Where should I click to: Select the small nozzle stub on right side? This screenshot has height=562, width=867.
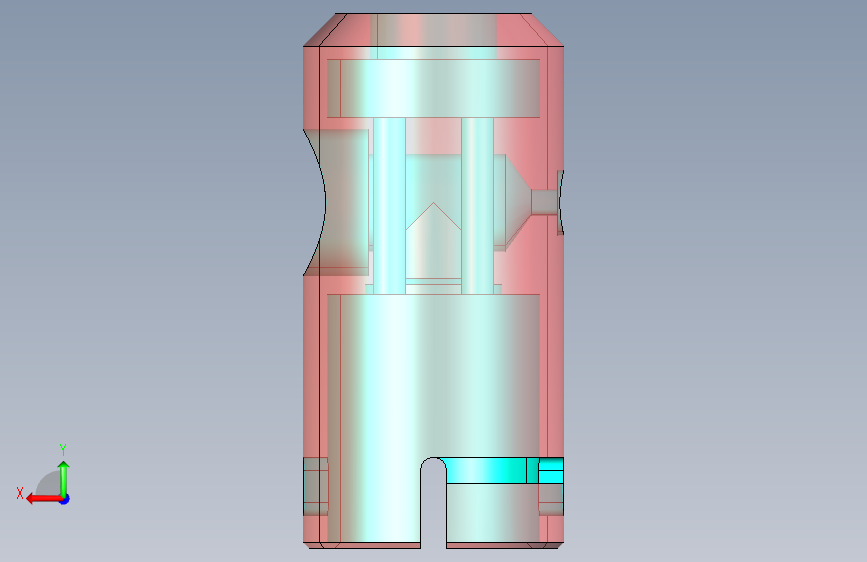click(545, 202)
